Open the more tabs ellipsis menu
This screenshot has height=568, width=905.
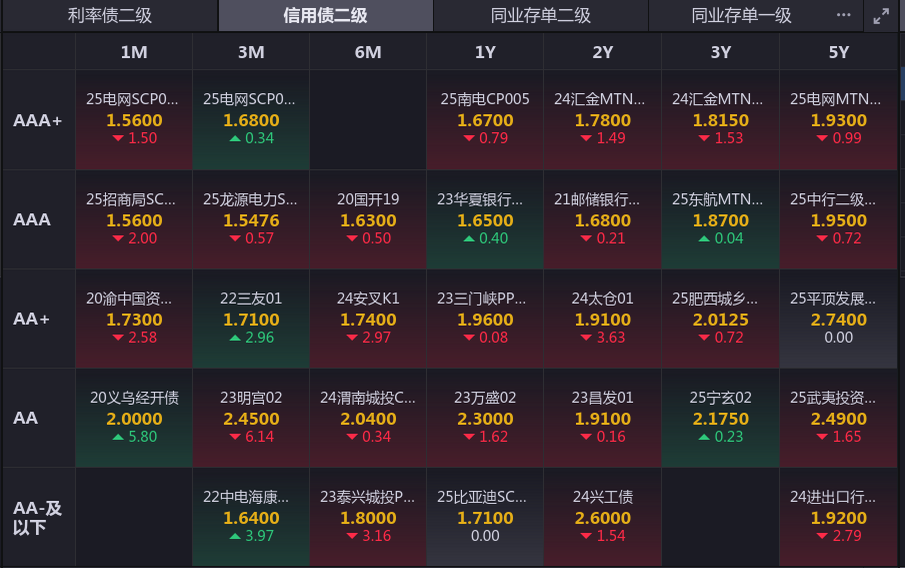843,16
